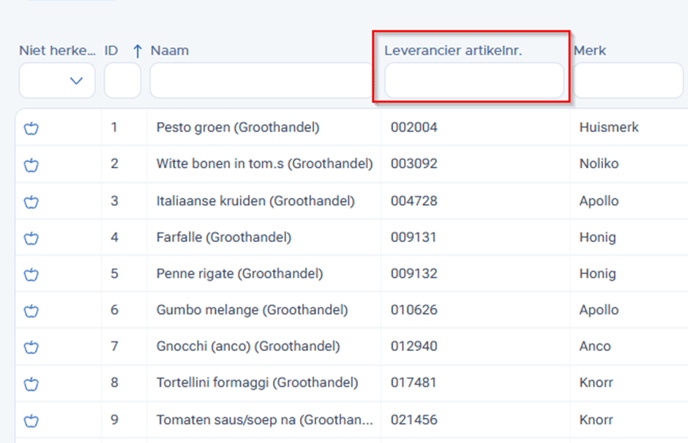Image resolution: width=688 pixels, height=443 pixels.
Task: Sort by the Merk column header
Action: click(590, 50)
